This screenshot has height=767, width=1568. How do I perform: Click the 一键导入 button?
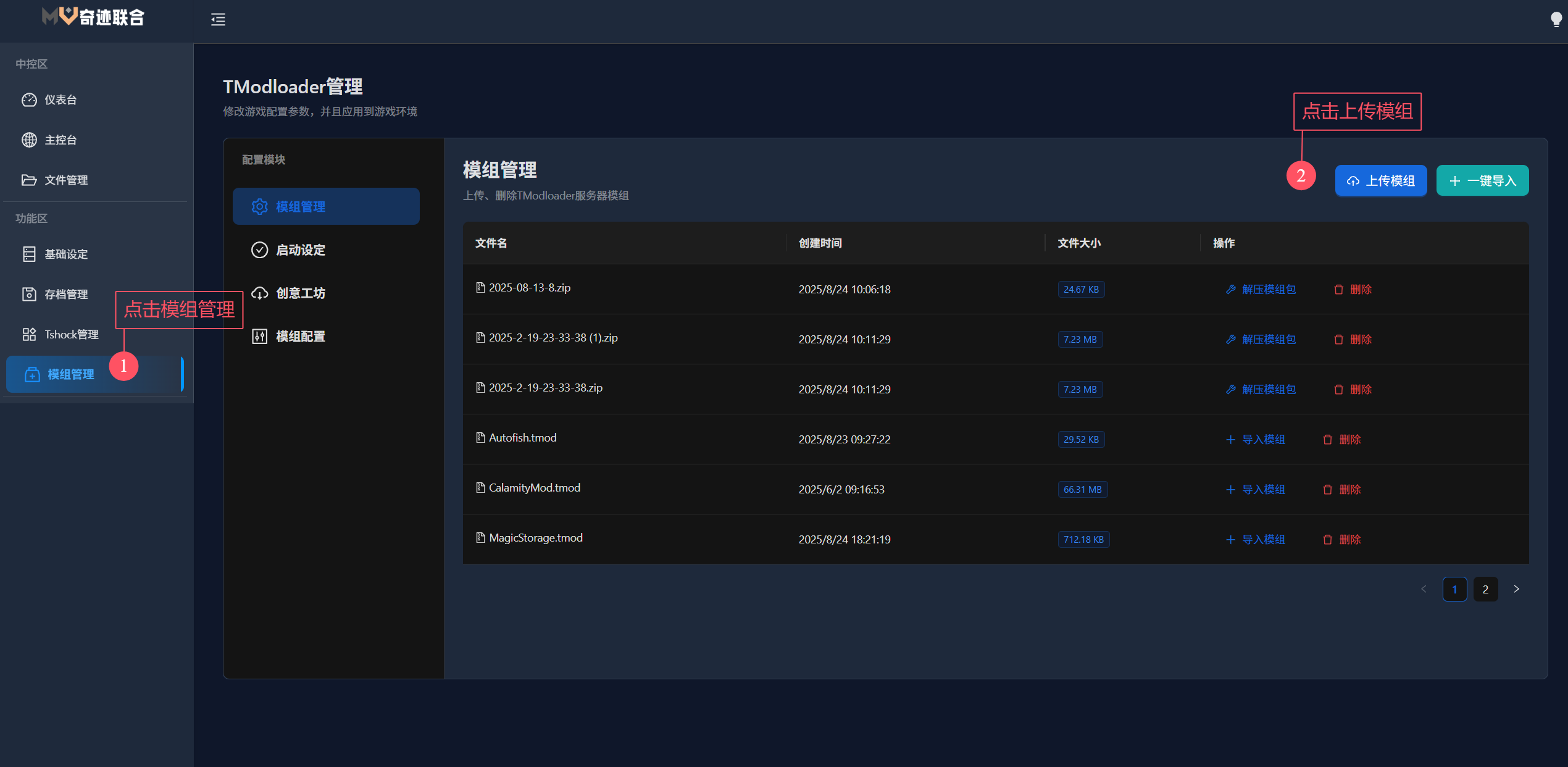pos(1482,181)
